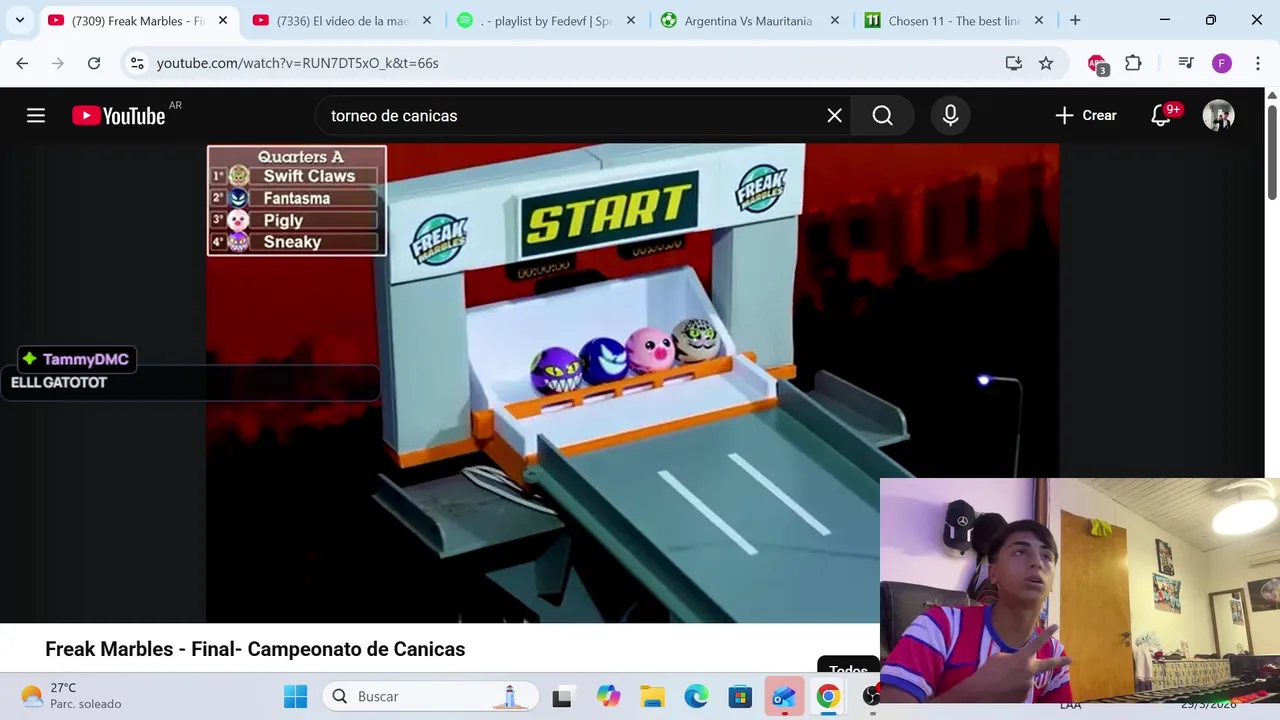Viewport: 1280px width, 720px height.
Task: Open the Windows Start menu
Action: click(295, 696)
